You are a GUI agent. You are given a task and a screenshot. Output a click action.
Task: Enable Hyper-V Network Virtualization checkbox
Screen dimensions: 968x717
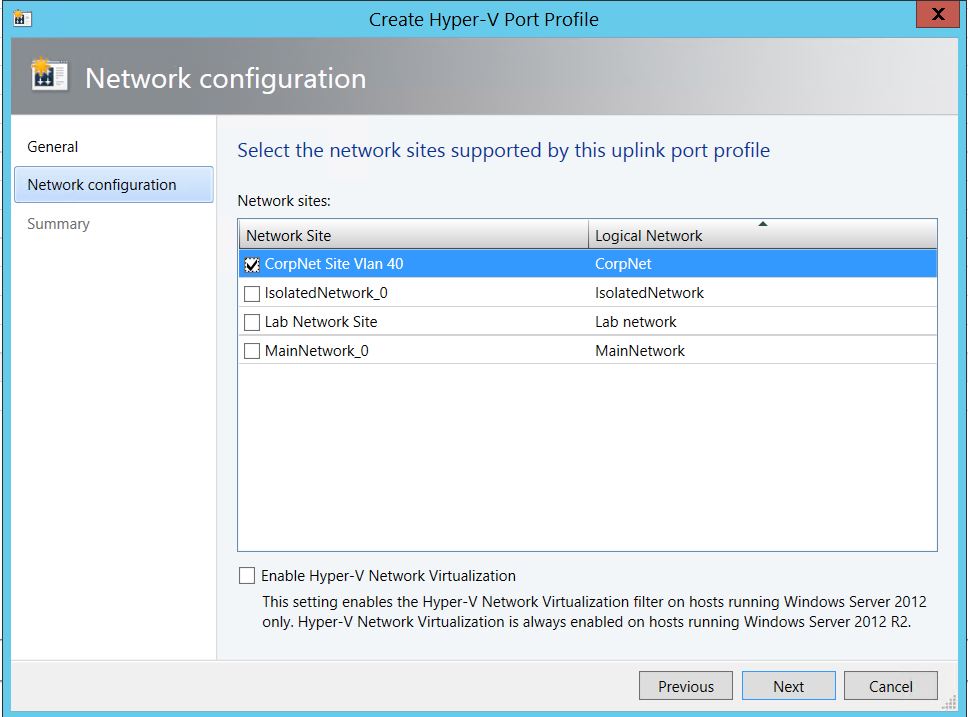(247, 576)
